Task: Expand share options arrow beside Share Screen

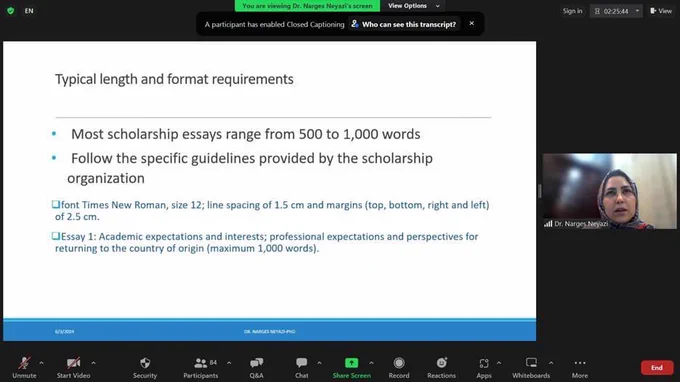Action: pyautogui.click(x=371, y=363)
